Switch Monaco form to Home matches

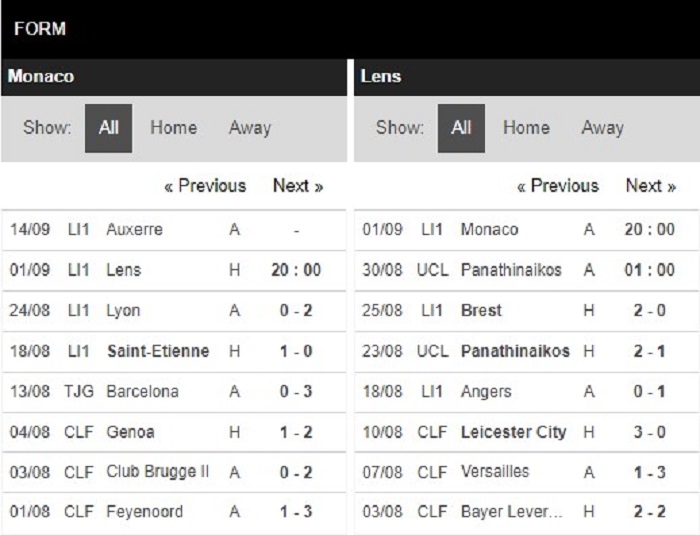click(x=173, y=128)
